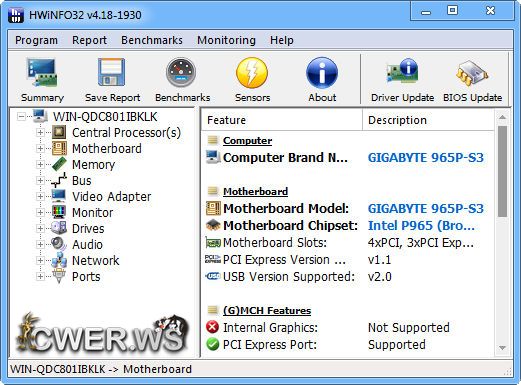Image resolution: width=521 pixels, height=385 pixels.
Task: Select the Network tree label
Action: pos(96,261)
